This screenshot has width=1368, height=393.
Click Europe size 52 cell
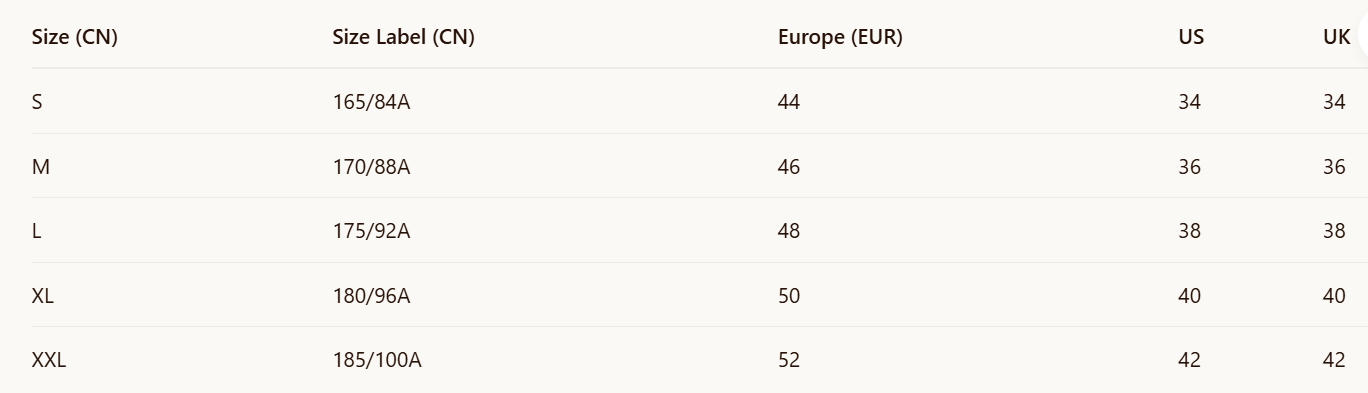coord(789,360)
